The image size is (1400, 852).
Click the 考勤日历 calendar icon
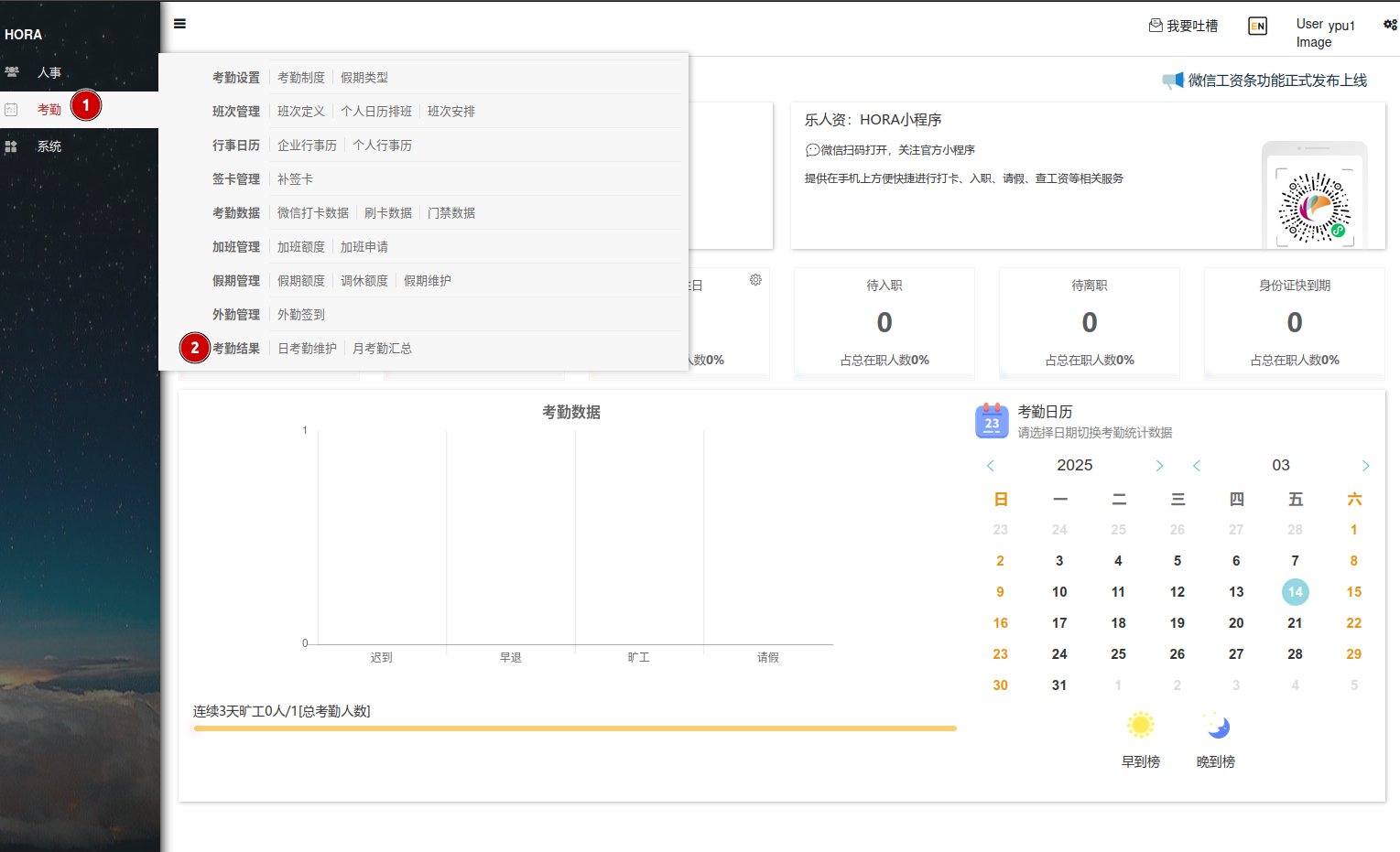[x=992, y=421]
